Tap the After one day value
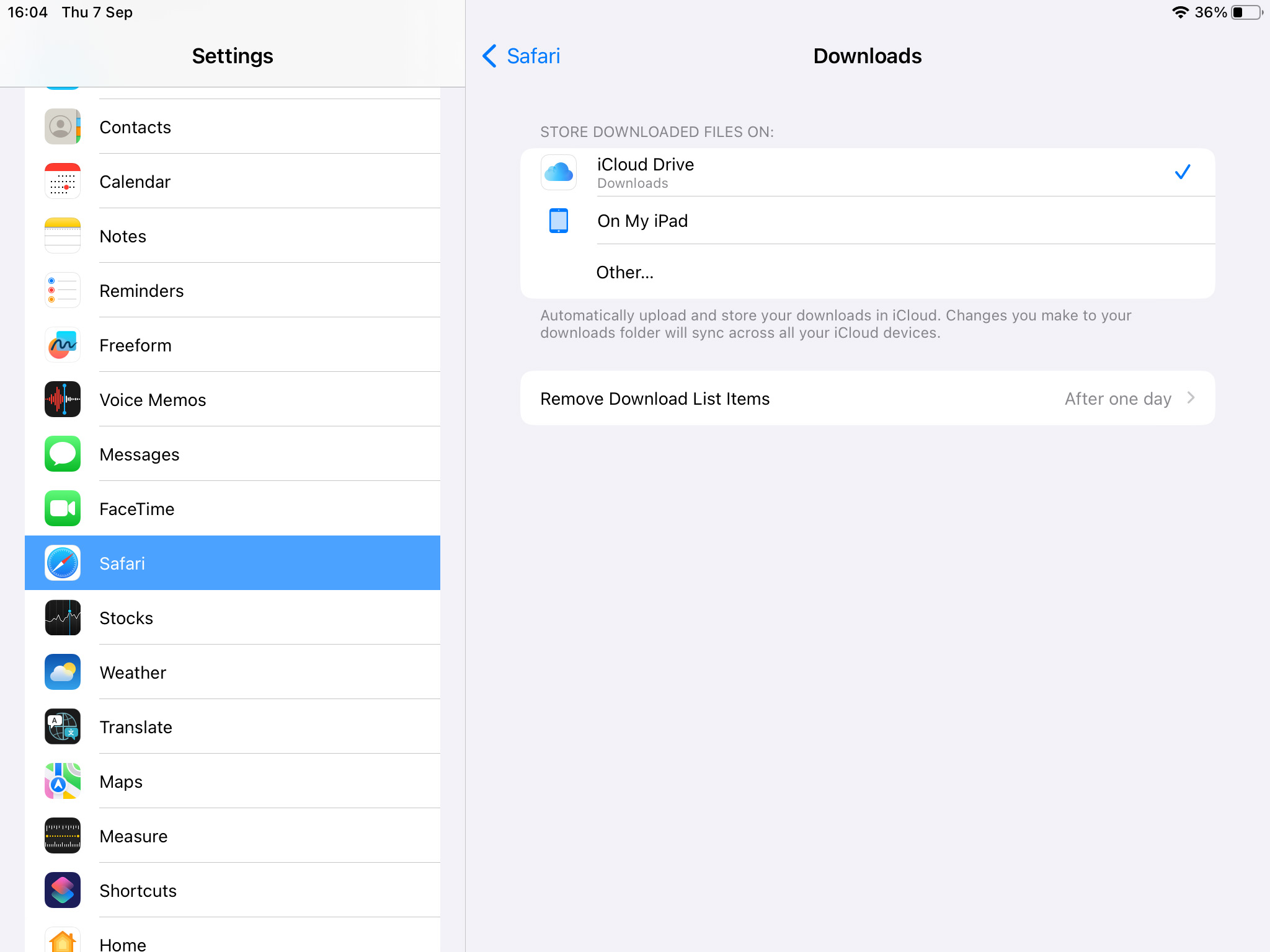This screenshot has width=1270, height=952. point(1117,399)
